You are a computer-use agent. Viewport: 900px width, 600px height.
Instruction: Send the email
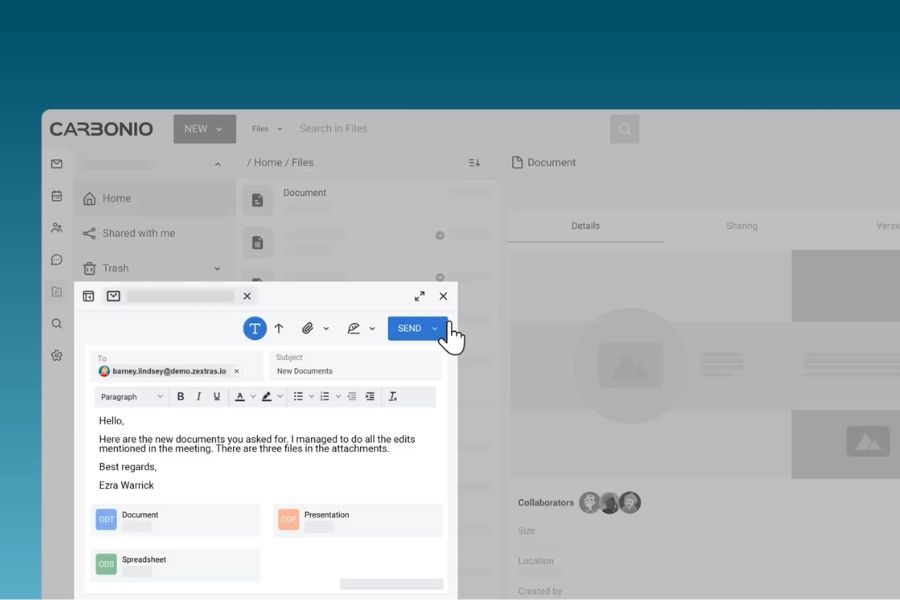(409, 328)
